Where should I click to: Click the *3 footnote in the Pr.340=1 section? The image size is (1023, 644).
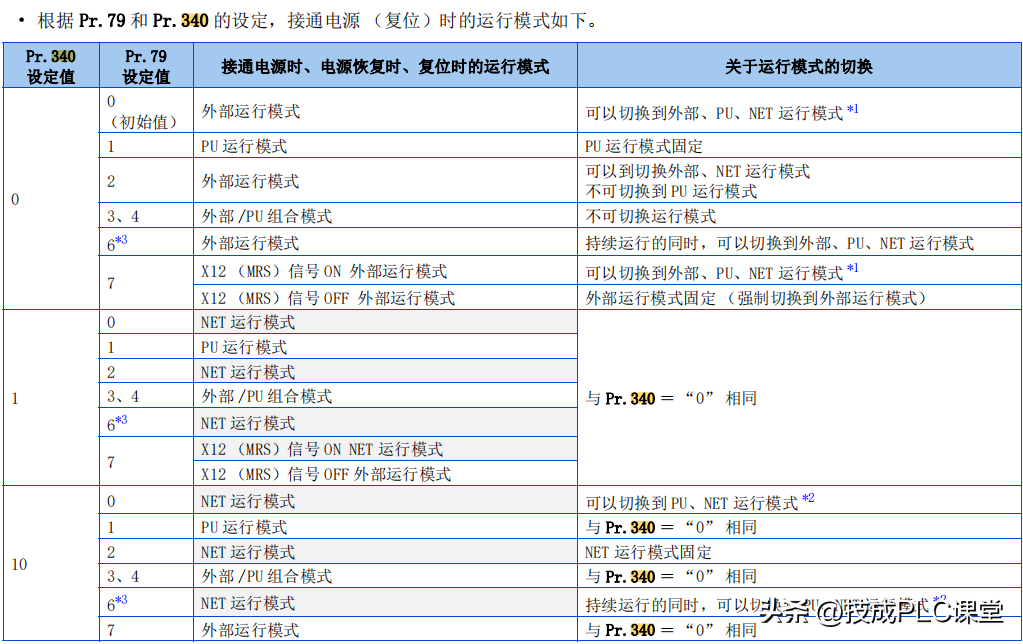tap(121, 421)
